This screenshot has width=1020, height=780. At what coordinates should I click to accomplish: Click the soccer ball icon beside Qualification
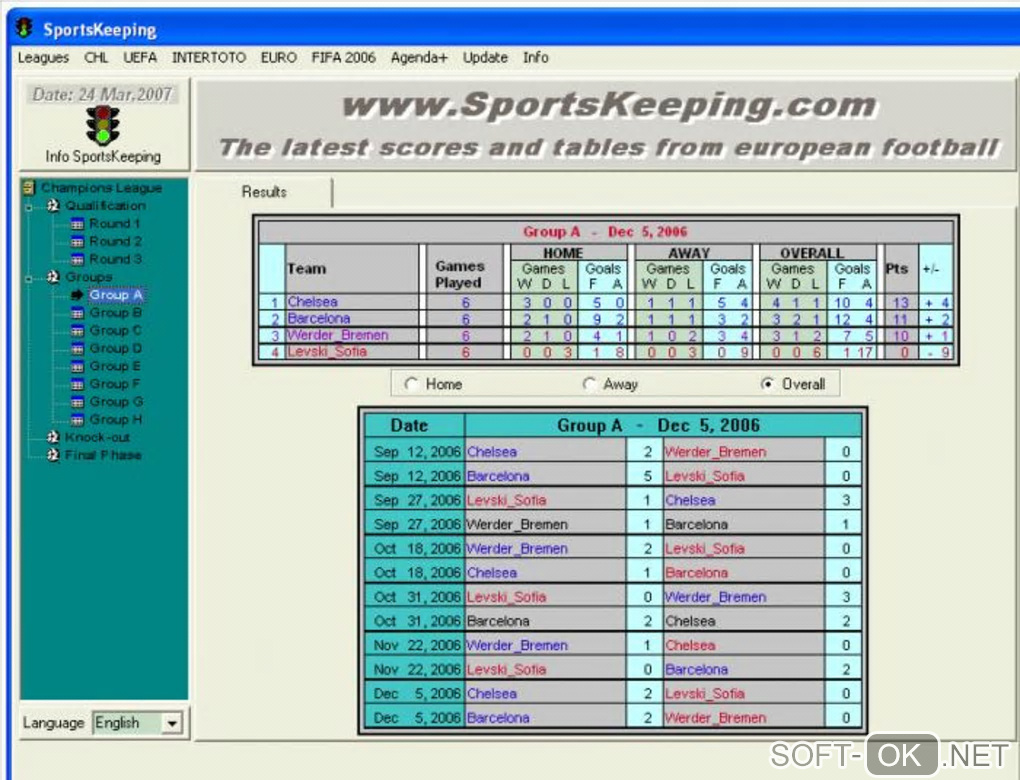point(53,206)
